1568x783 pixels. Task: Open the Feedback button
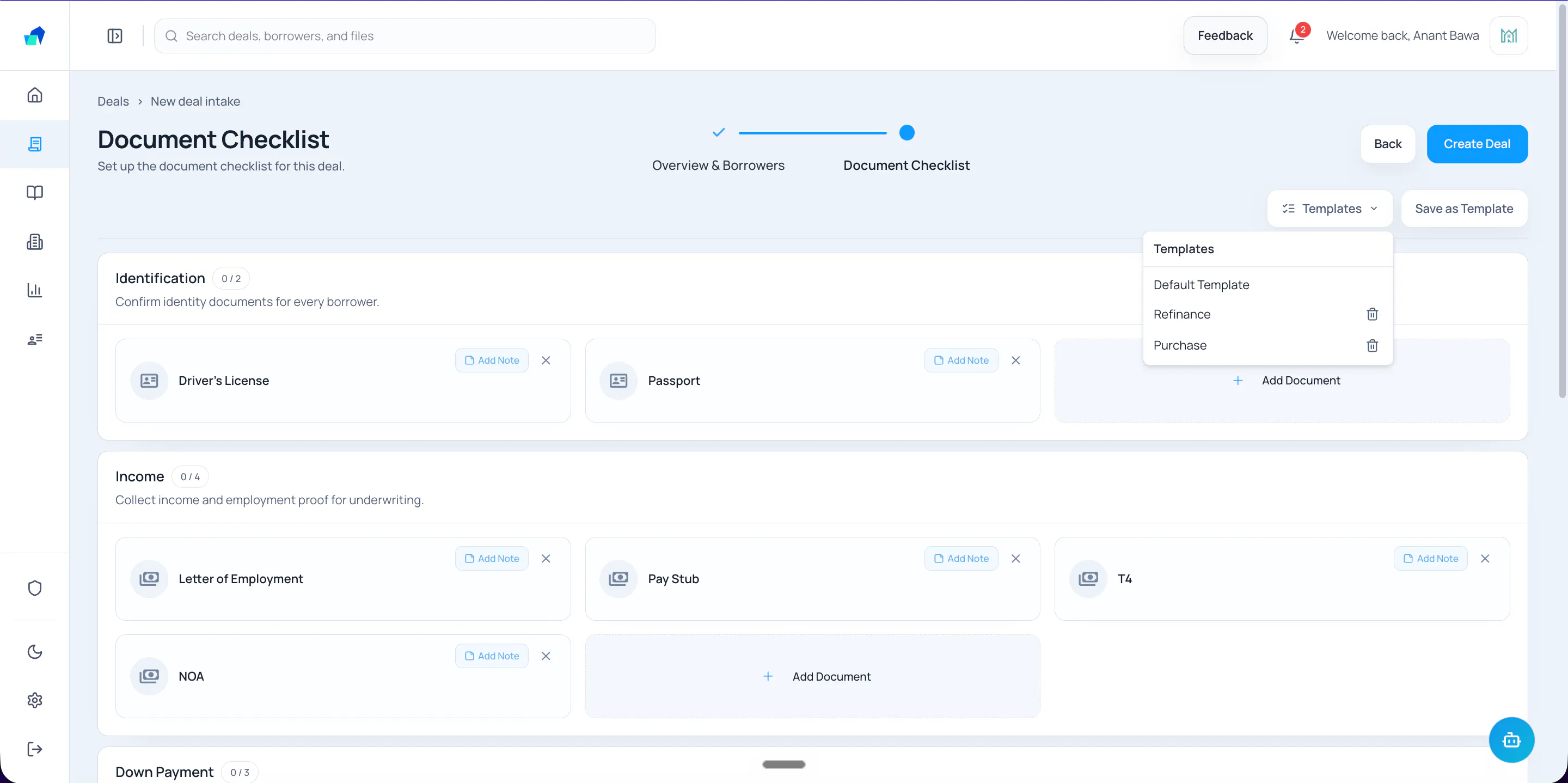[1226, 36]
